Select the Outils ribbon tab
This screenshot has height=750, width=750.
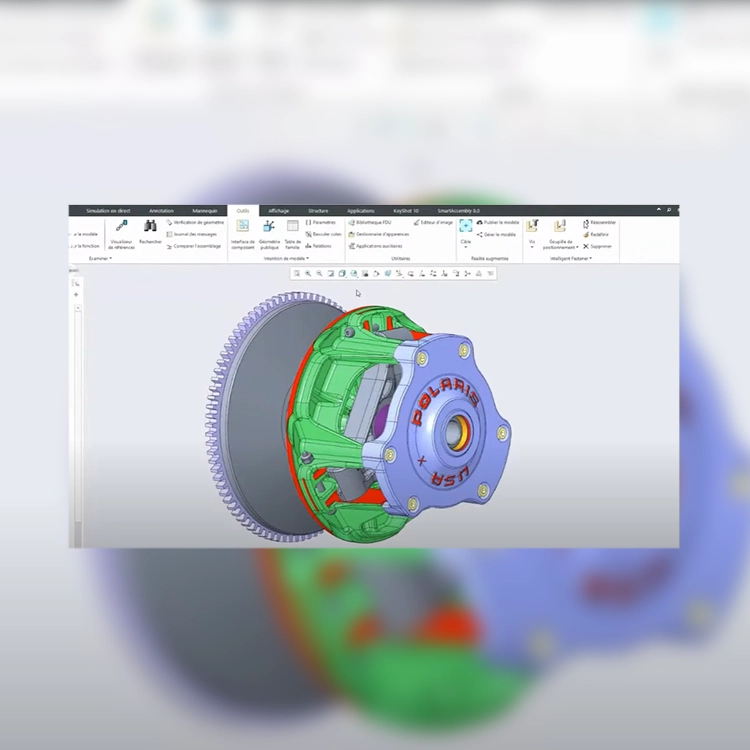coord(243,210)
